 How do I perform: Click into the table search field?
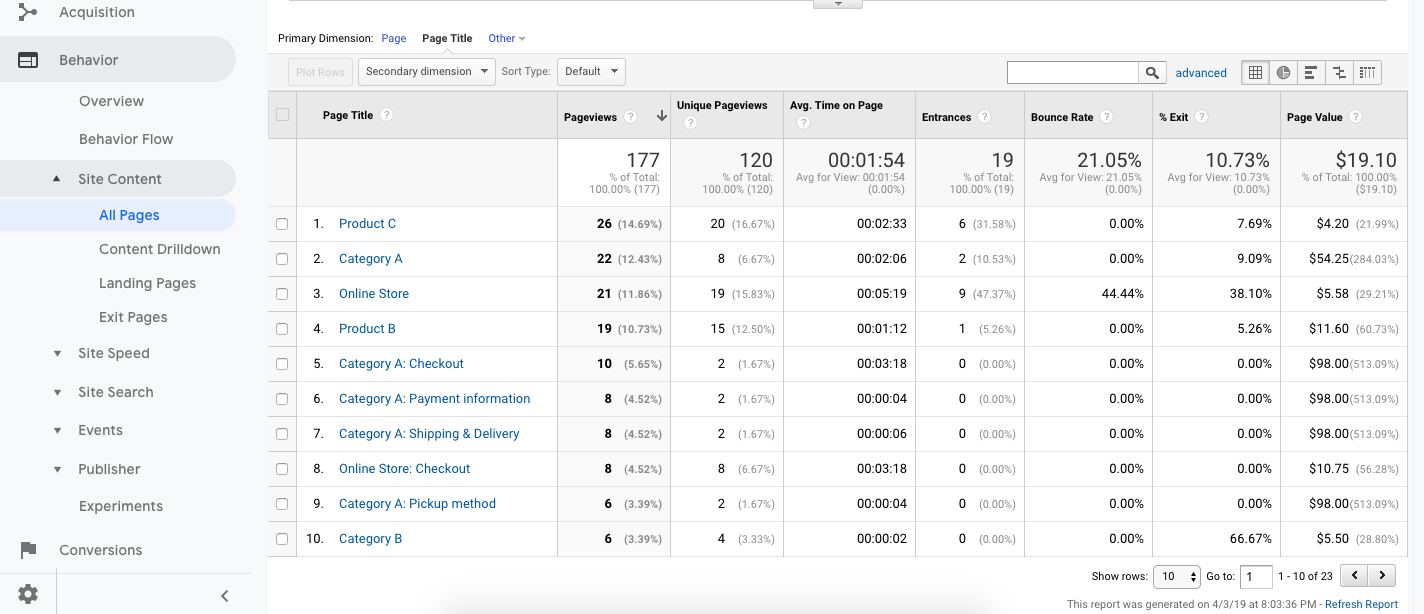coord(1073,72)
